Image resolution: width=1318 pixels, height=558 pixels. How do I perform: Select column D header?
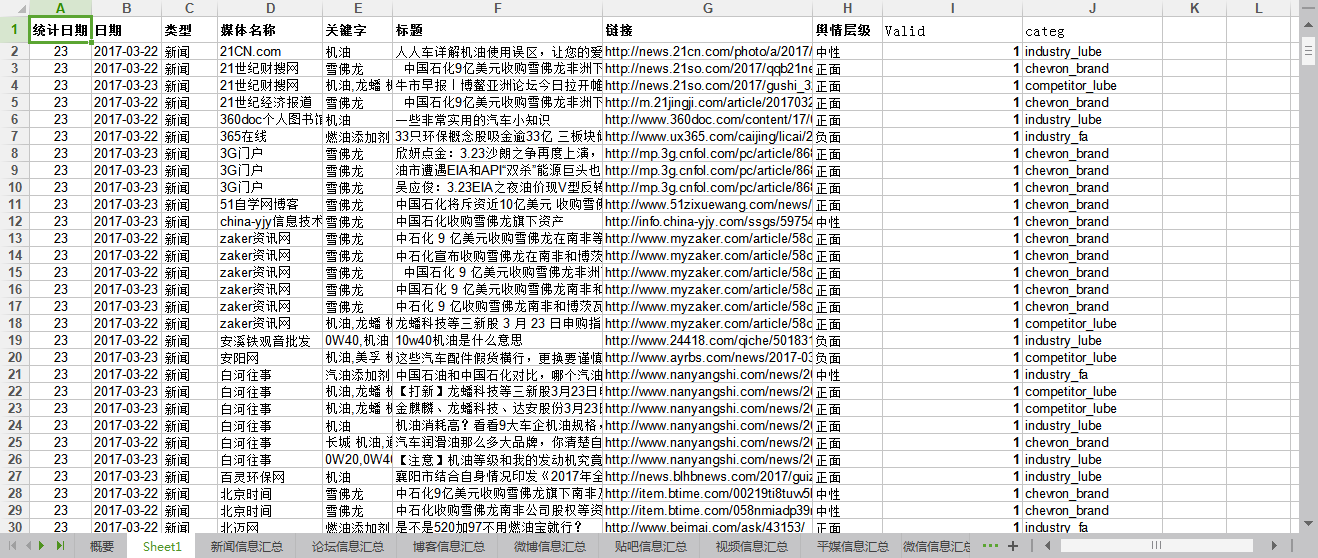coord(270,8)
